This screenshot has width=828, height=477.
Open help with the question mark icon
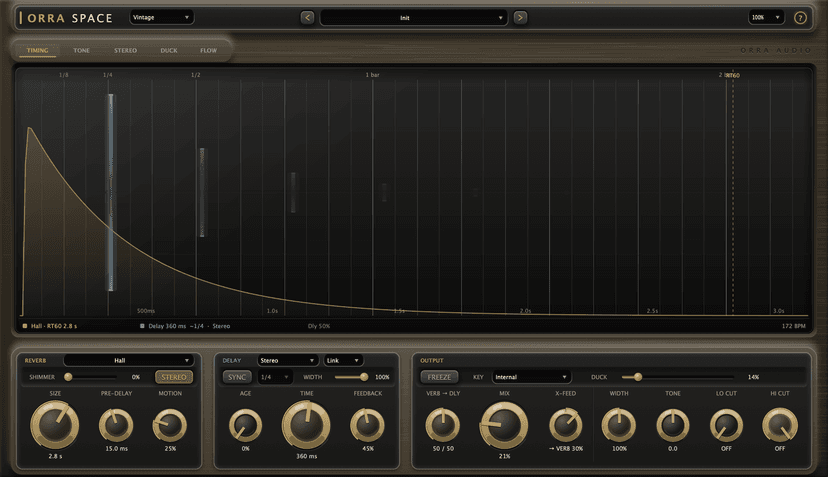[x=800, y=18]
